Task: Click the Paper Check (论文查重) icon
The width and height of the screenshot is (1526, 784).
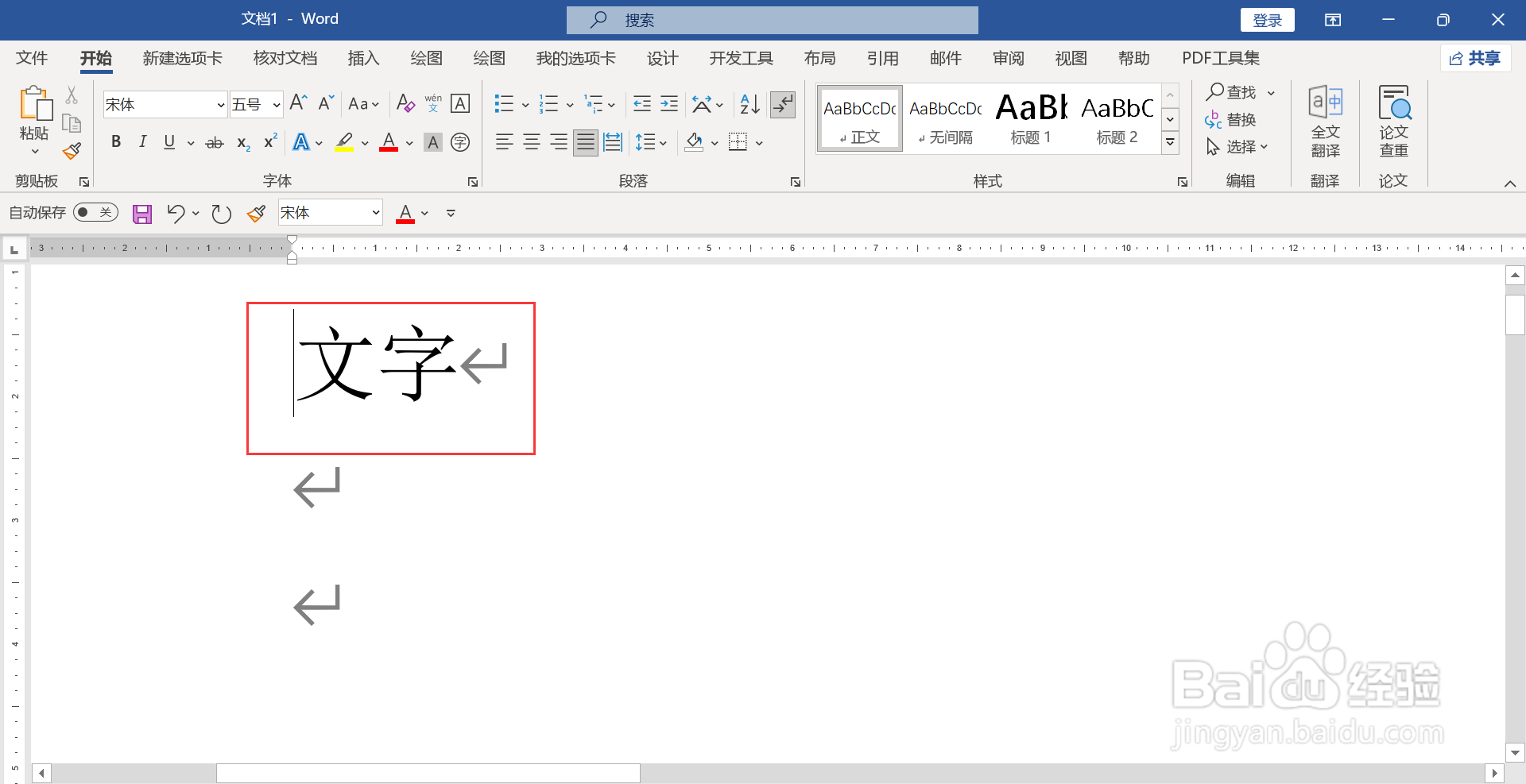Action: 1394,122
